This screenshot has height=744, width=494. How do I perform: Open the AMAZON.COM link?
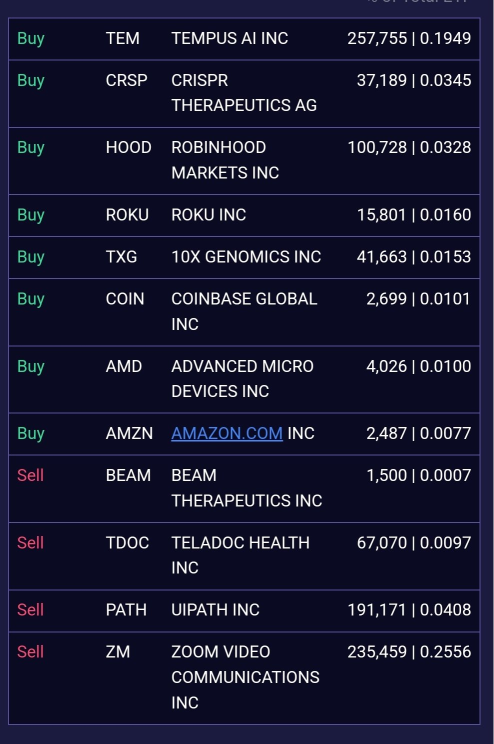pos(227,433)
